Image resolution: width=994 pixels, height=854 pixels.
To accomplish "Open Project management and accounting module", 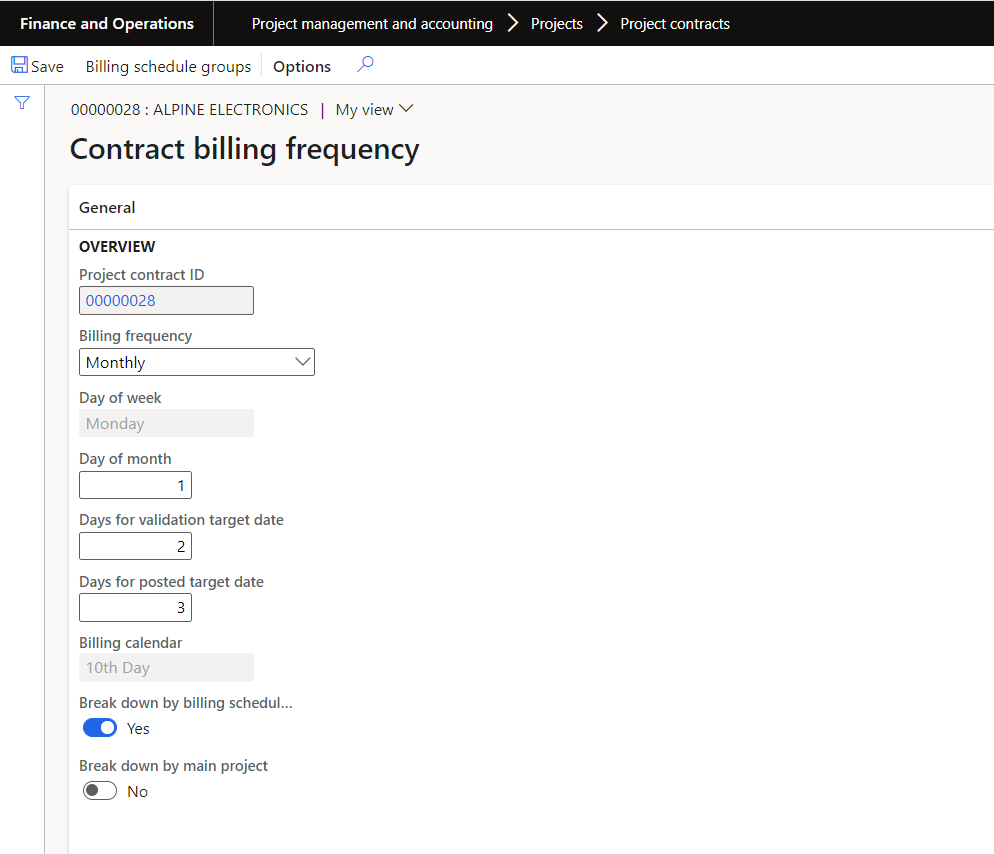I will coord(372,24).
